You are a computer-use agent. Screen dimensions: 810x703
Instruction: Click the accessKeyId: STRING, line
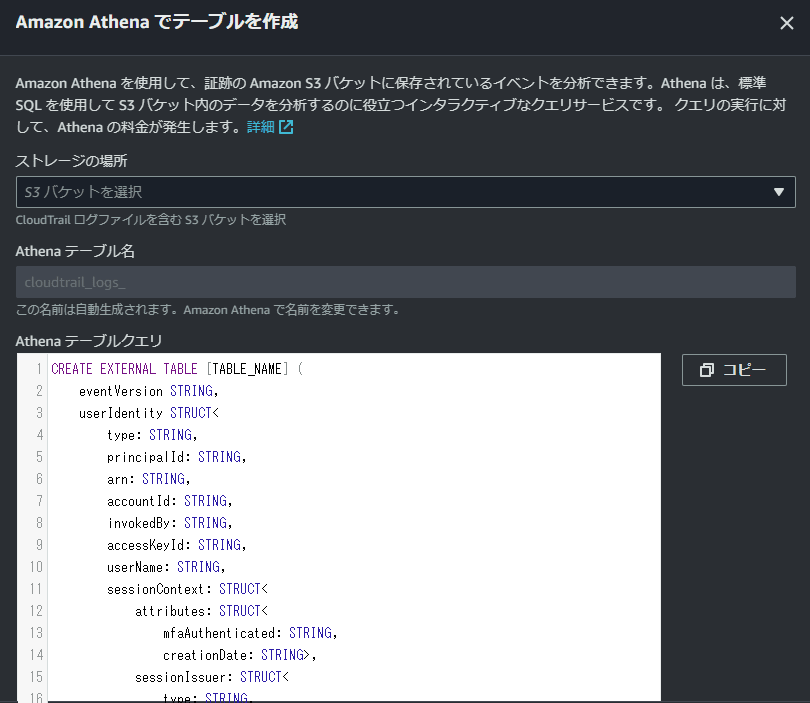coord(177,545)
